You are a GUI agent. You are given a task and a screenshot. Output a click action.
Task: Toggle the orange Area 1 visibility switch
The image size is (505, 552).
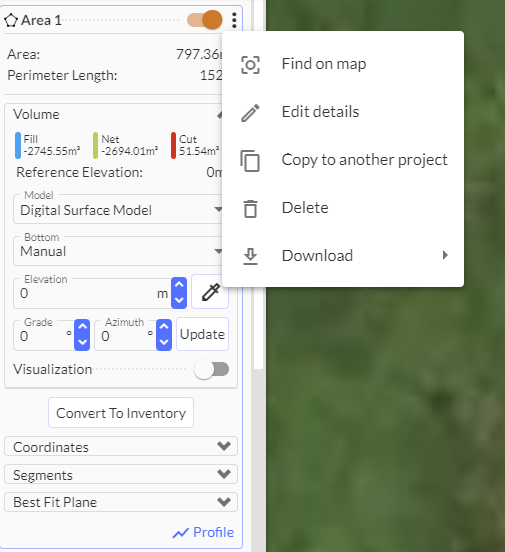coord(205,20)
